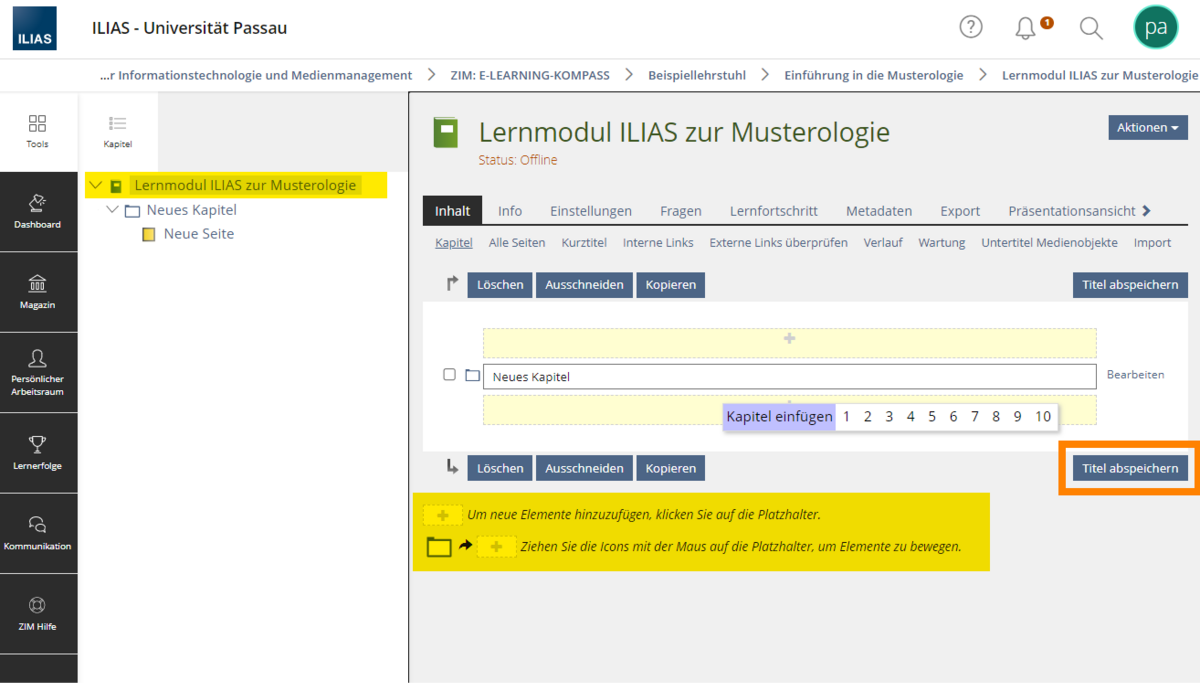Select Neue Seite in the tree
The width and height of the screenshot is (1200, 691).
(199, 234)
